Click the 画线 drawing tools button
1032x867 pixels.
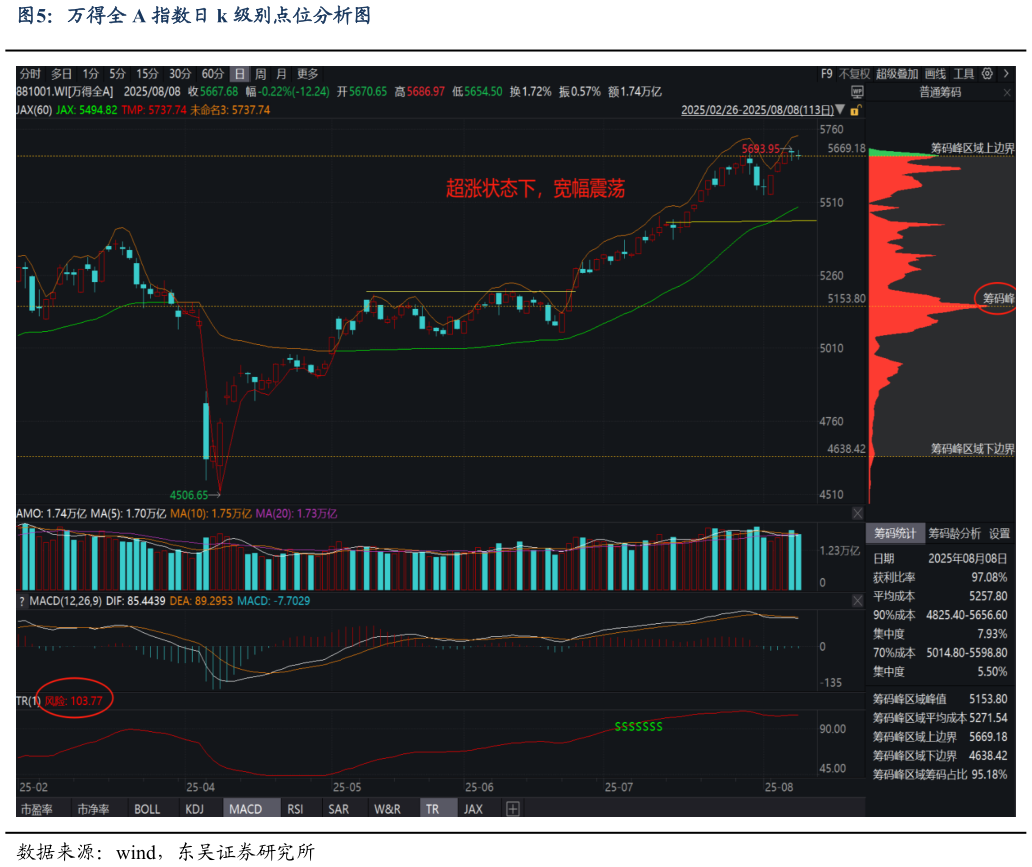(x=935, y=73)
